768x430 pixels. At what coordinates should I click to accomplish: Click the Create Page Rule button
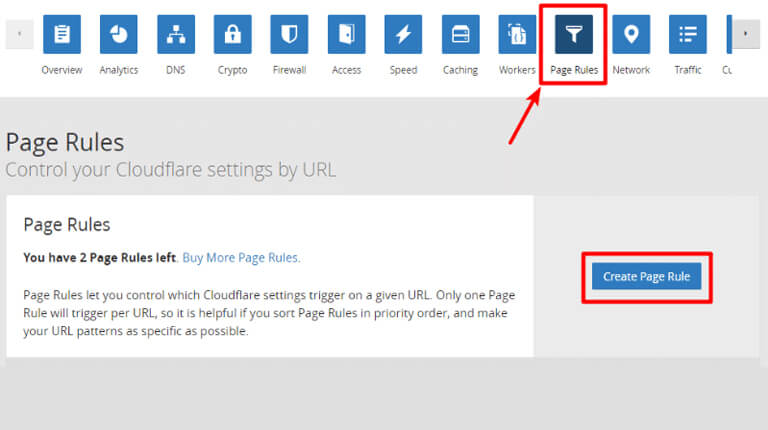(647, 277)
